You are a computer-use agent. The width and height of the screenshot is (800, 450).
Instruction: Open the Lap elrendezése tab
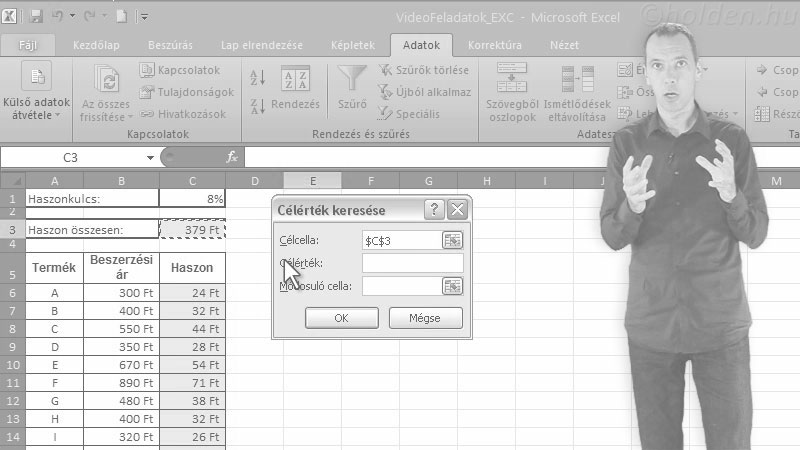[262, 45]
